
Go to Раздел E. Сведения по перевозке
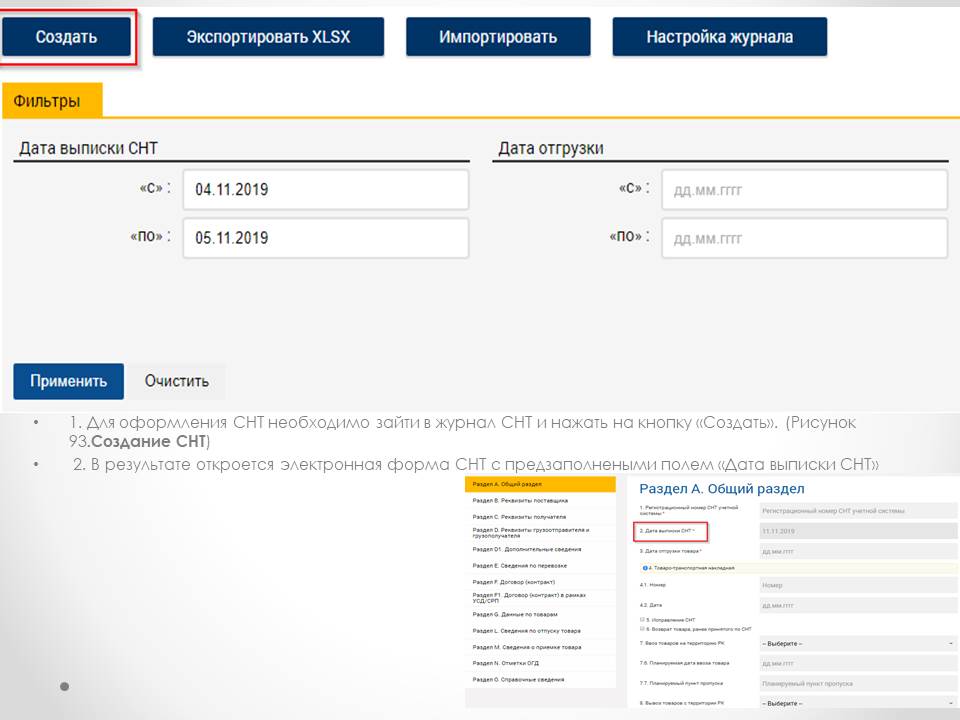(x=540, y=565)
